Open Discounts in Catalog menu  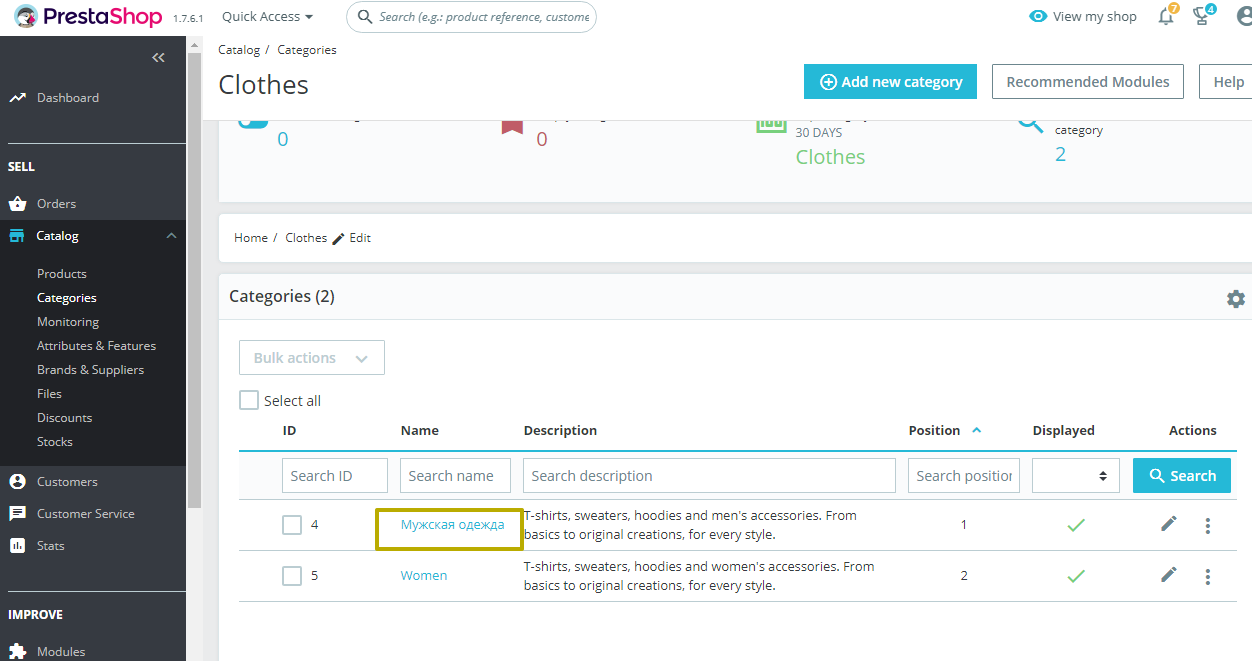point(65,418)
